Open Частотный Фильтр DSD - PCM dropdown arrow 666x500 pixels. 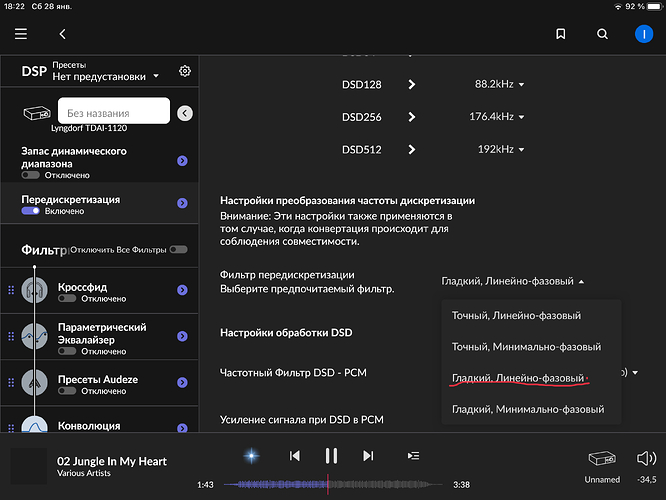click(635, 373)
